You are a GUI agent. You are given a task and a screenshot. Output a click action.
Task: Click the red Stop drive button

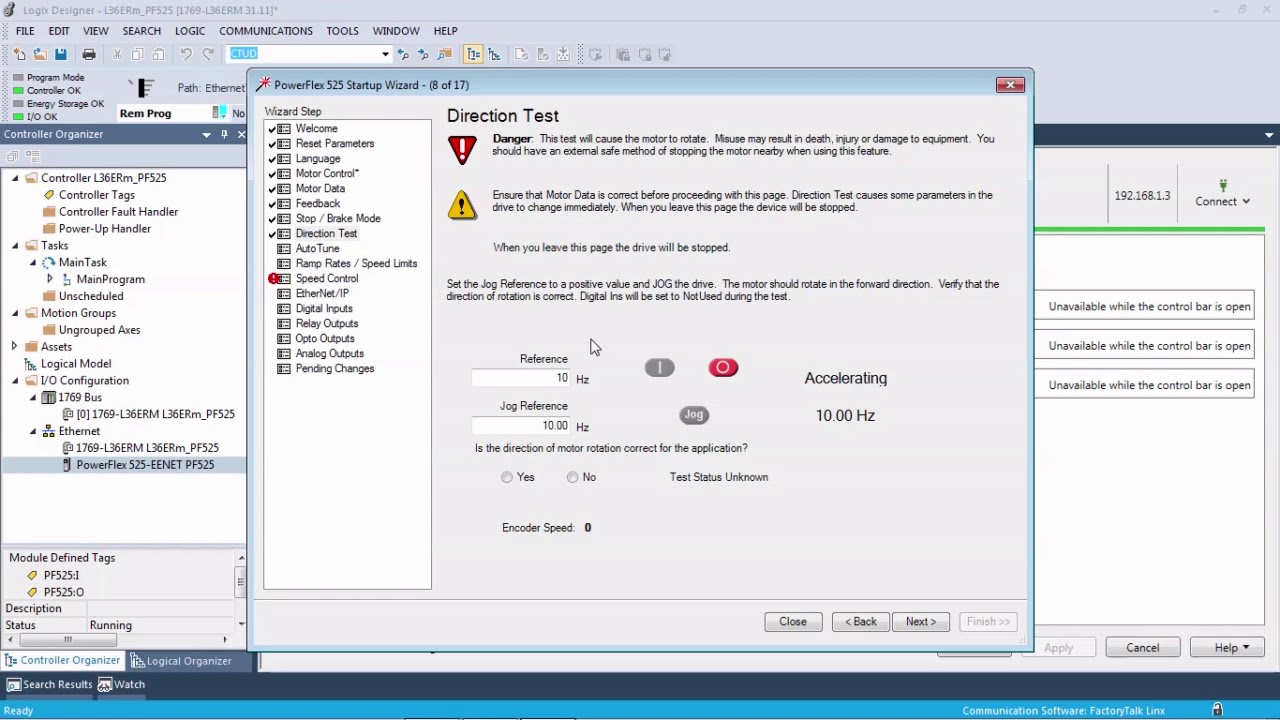point(723,368)
